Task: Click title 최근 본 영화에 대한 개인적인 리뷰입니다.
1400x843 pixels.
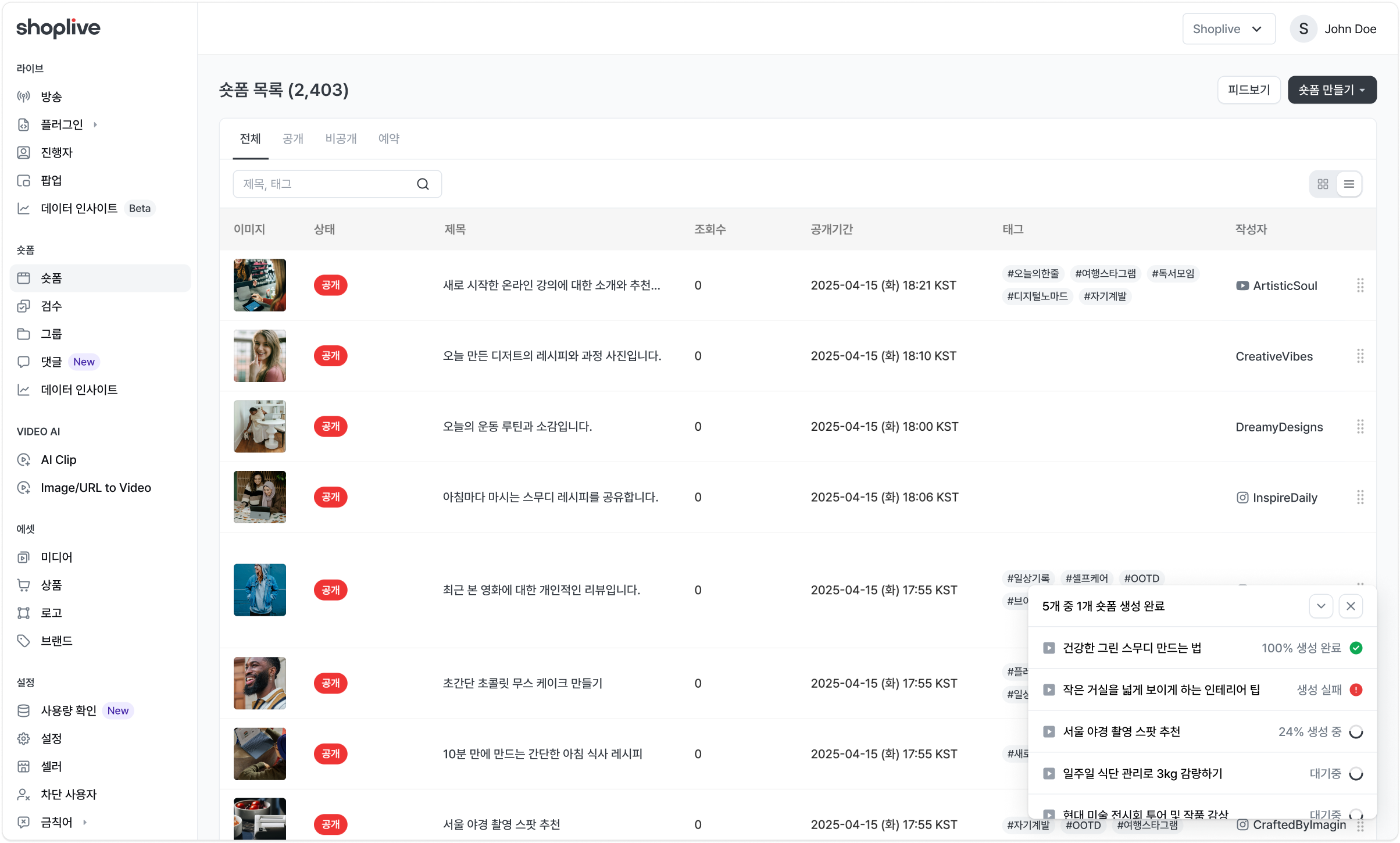Action: (541, 590)
